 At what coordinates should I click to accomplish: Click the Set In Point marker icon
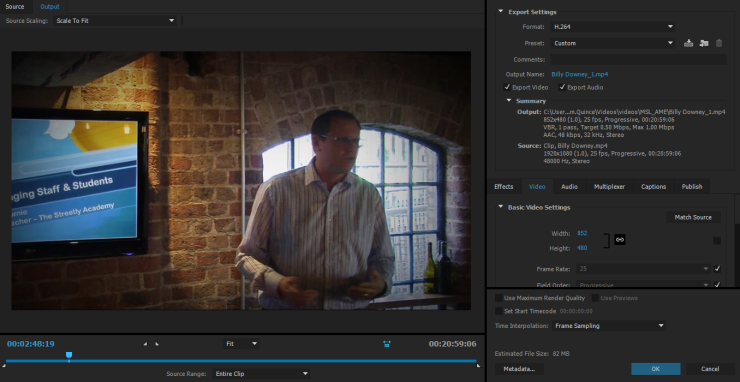coord(145,344)
